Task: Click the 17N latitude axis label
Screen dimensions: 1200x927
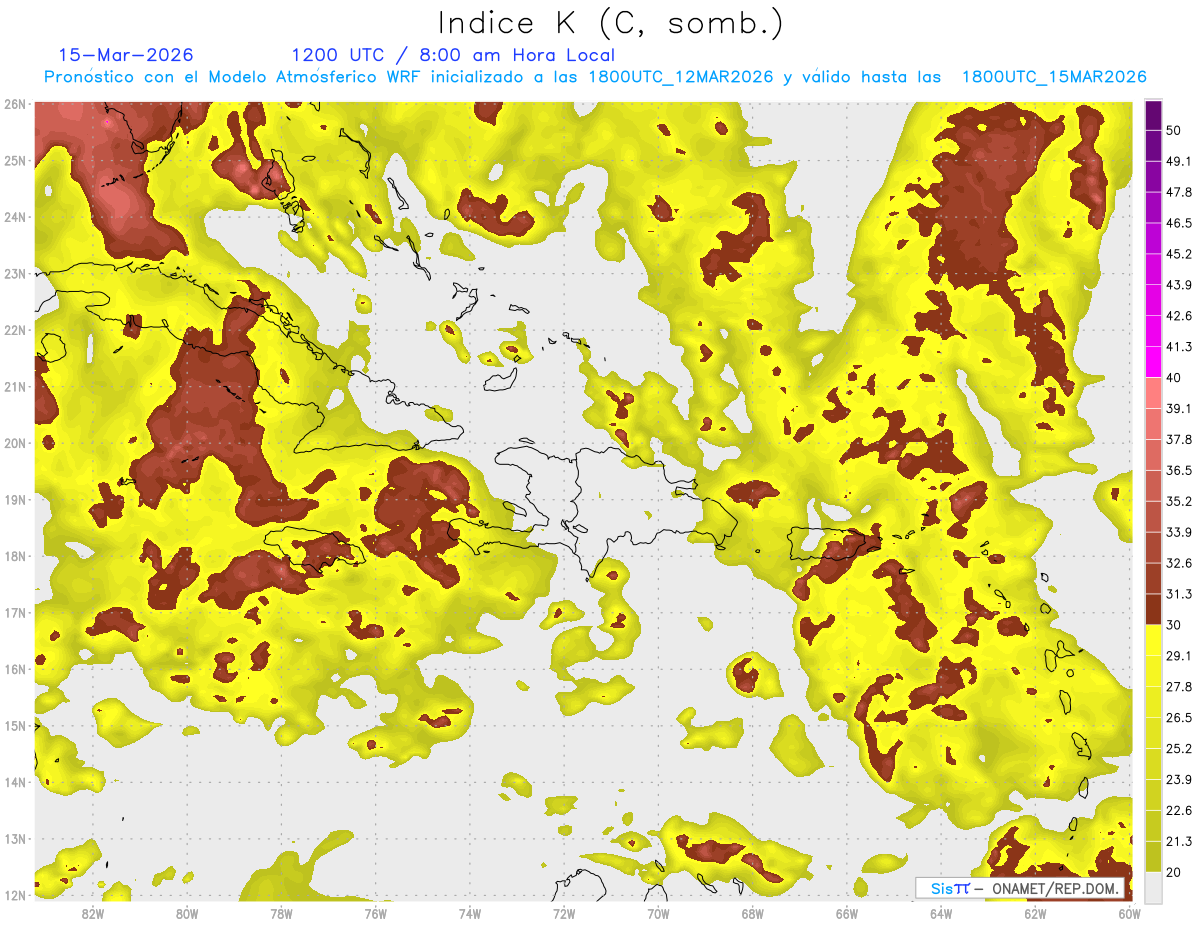Action: click(15, 613)
